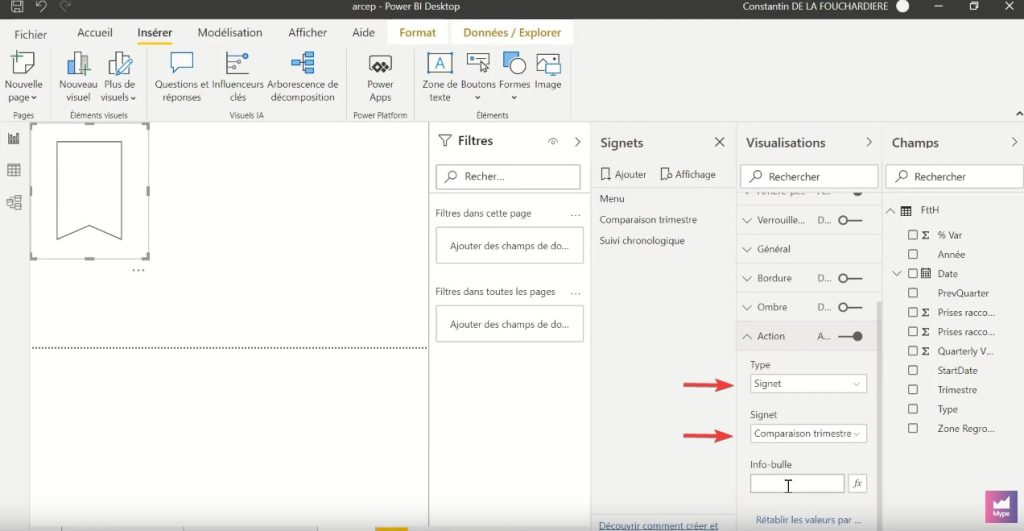Collapse the Champs pane arrow
The height and width of the screenshot is (531, 1024).
pos(1014,142)
